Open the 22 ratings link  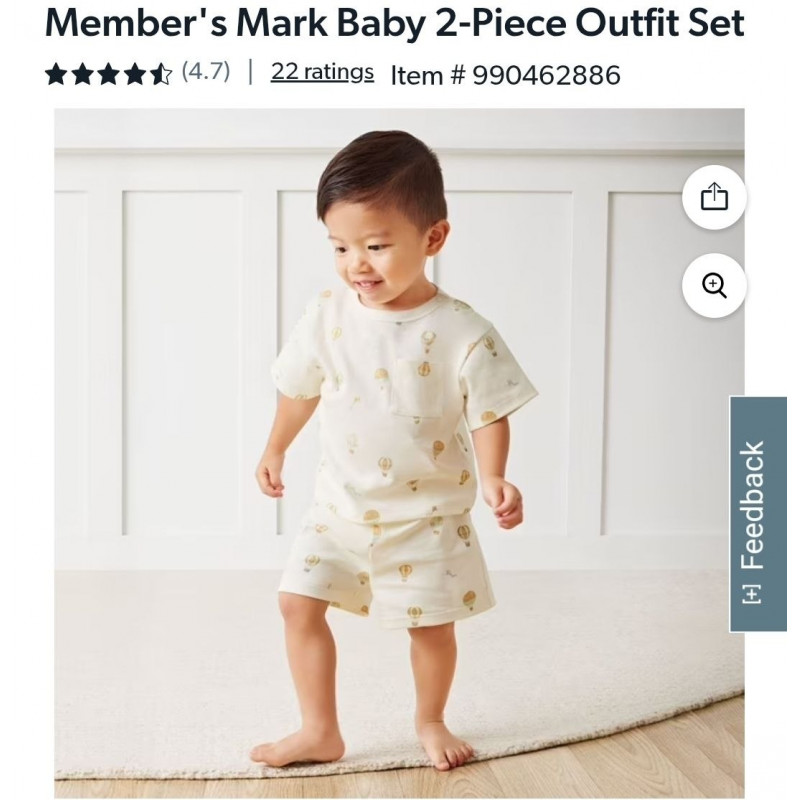click(322, 72)
